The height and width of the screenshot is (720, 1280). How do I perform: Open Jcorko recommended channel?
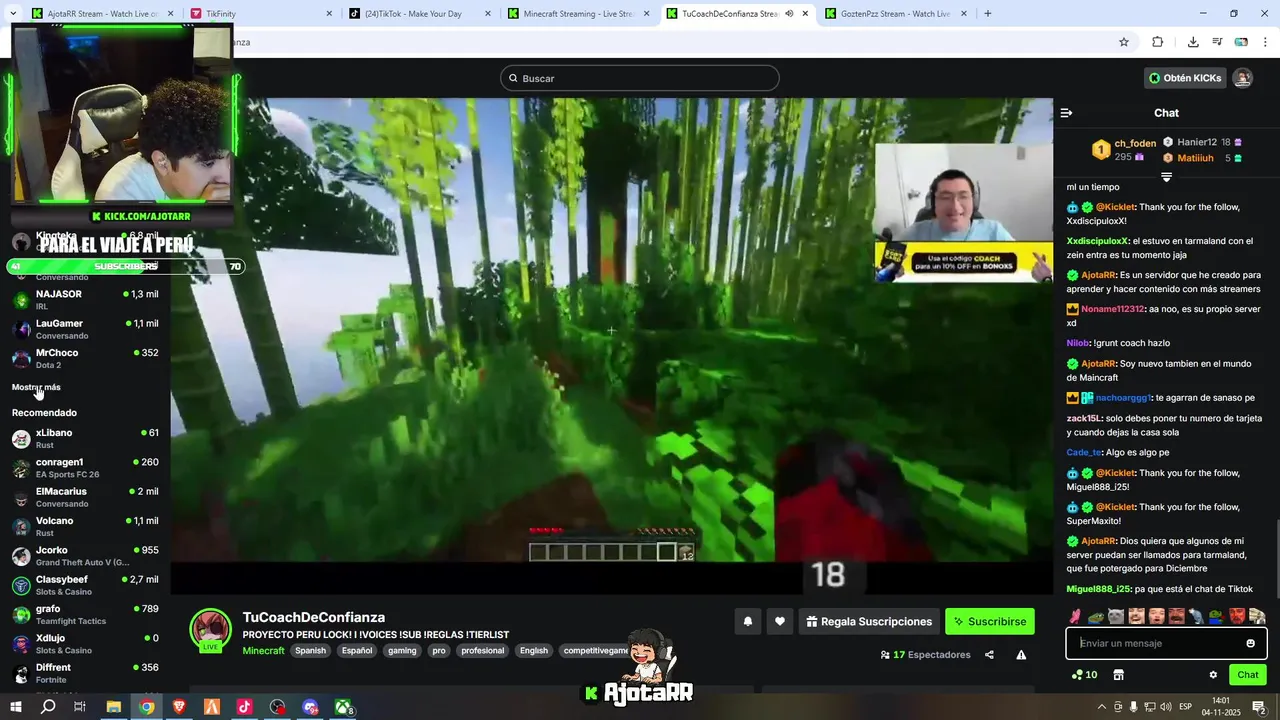tap(85, 556)
